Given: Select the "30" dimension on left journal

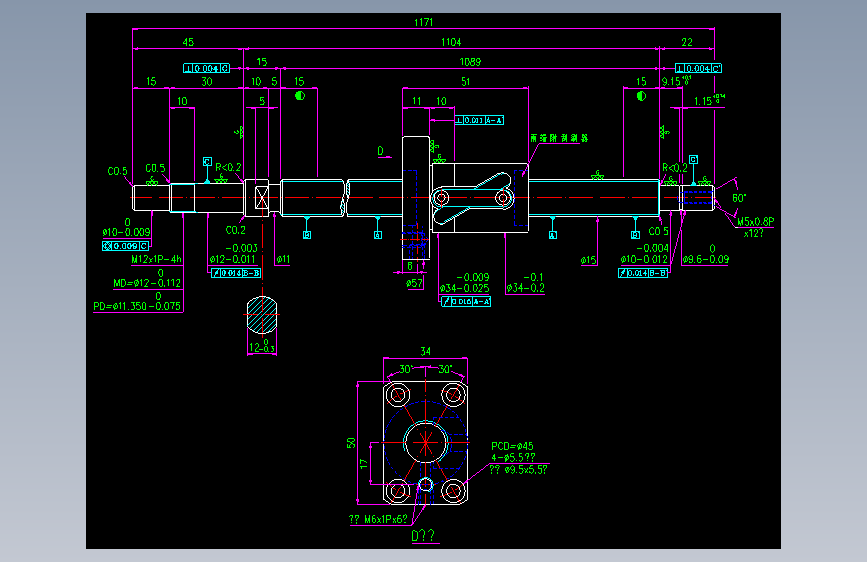Looking at the screenshot, I should (207, 82).
